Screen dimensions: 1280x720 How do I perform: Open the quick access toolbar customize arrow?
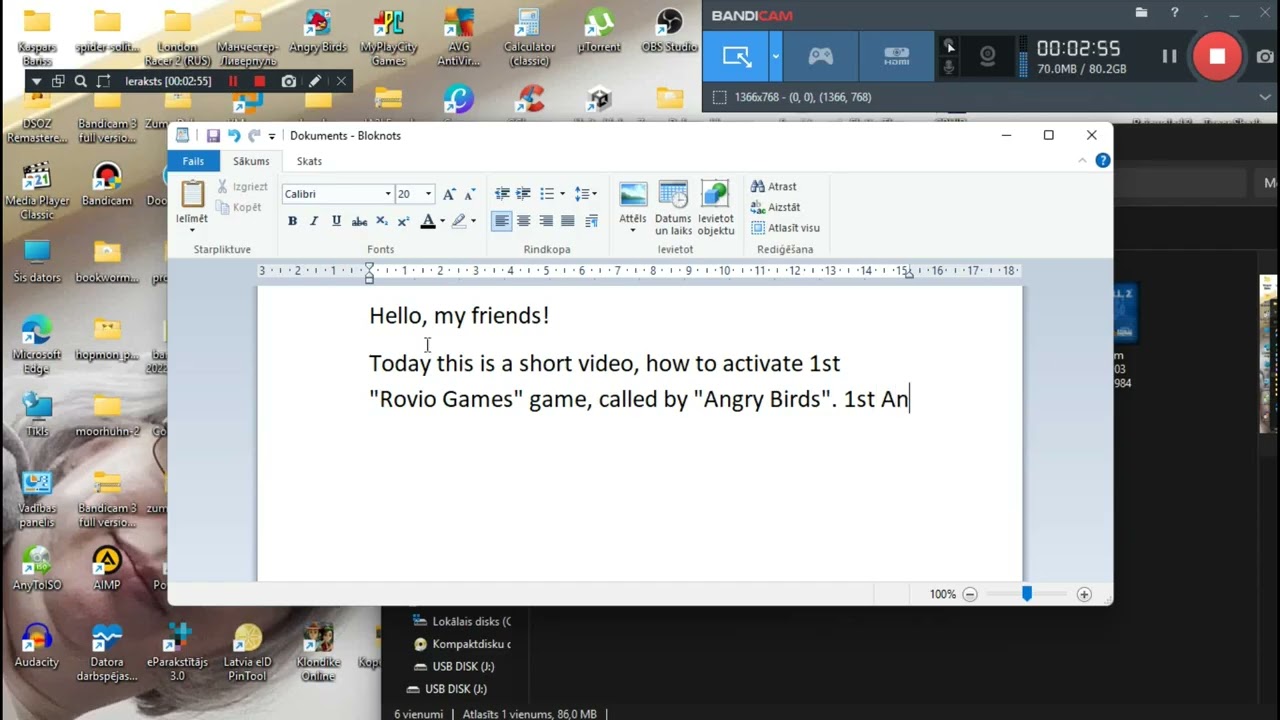click(x=272, y=136)
